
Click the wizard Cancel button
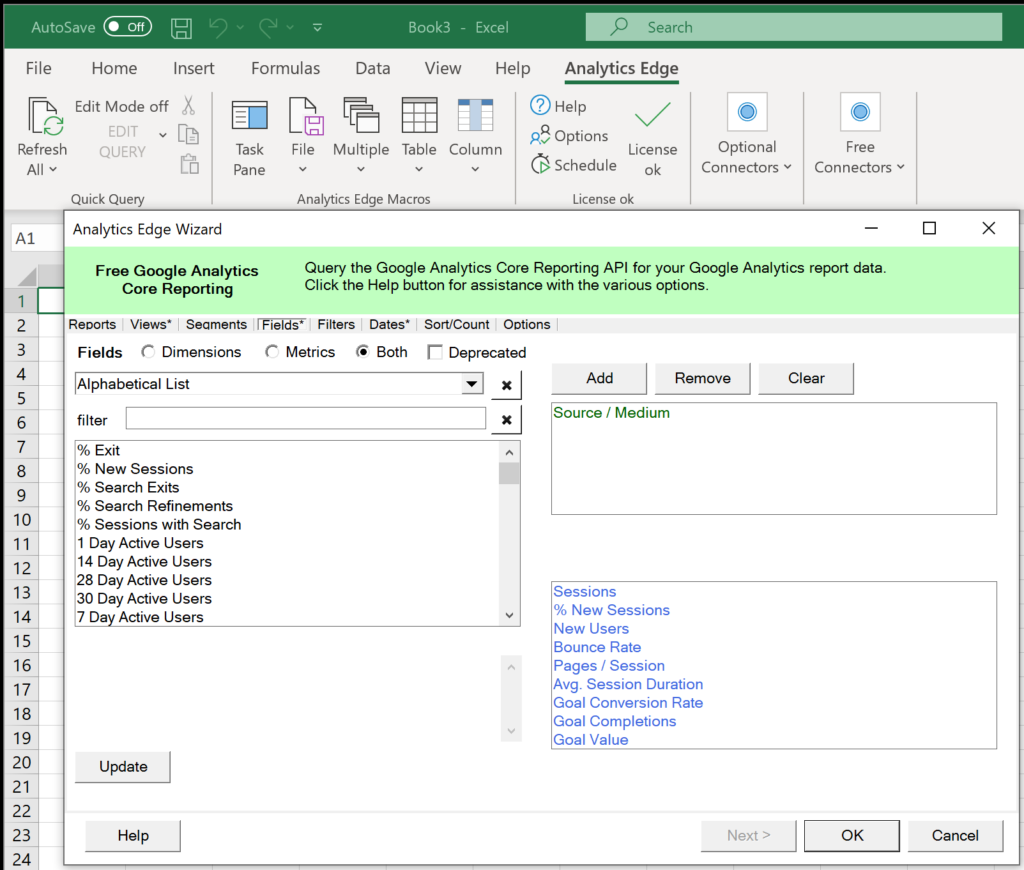point(955,835)
